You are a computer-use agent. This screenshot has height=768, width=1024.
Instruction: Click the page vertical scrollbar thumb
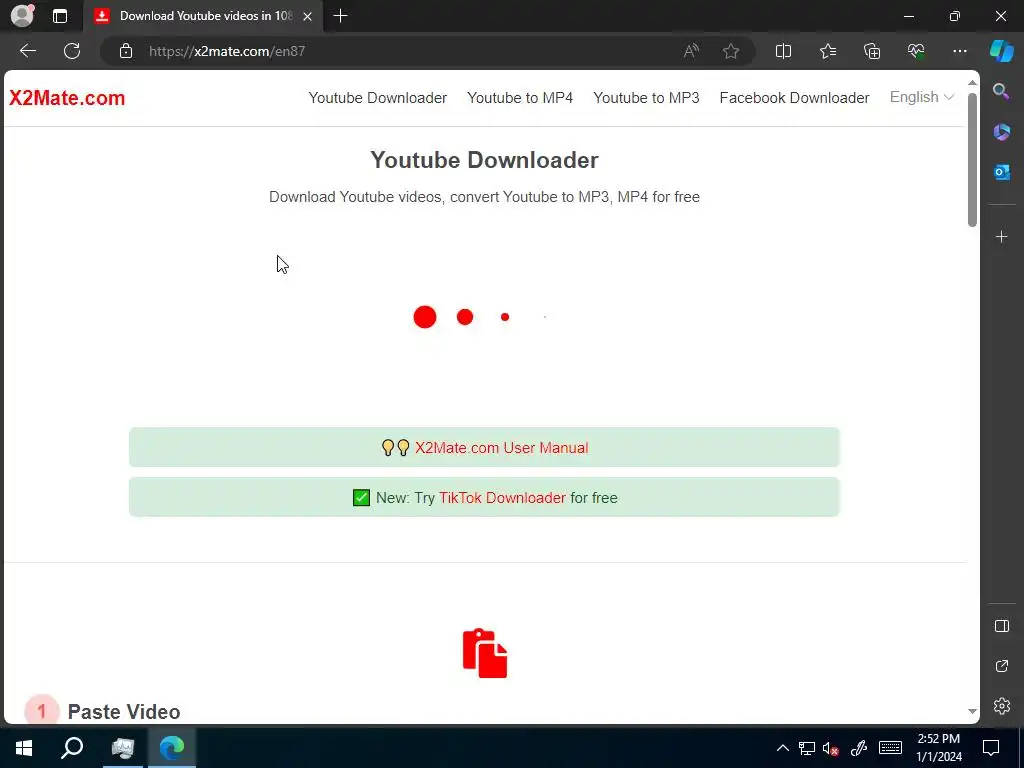coord(972,159)
